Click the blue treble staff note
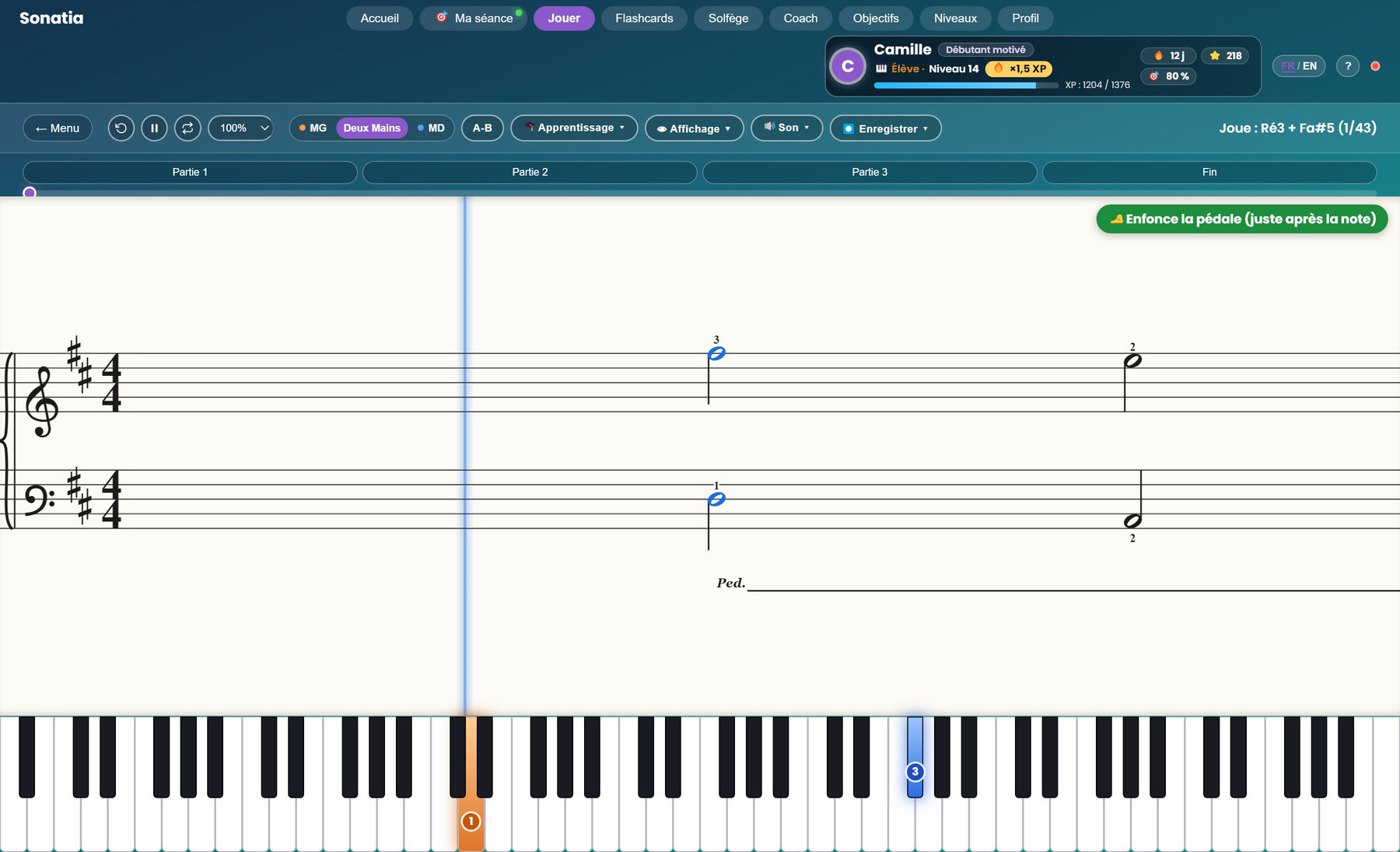Screen dimensions: 1400x852 coord(716,353)
